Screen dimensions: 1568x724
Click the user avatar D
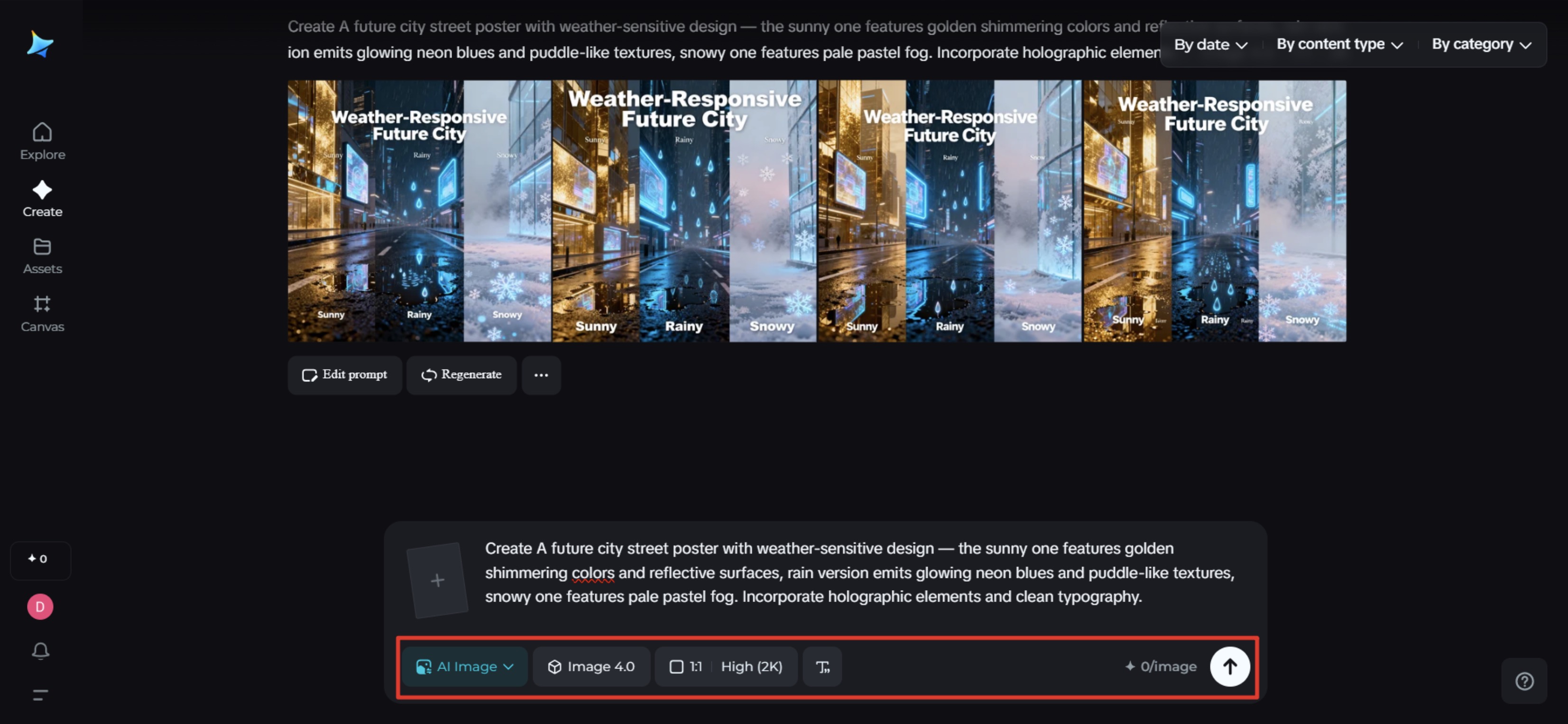40,606
